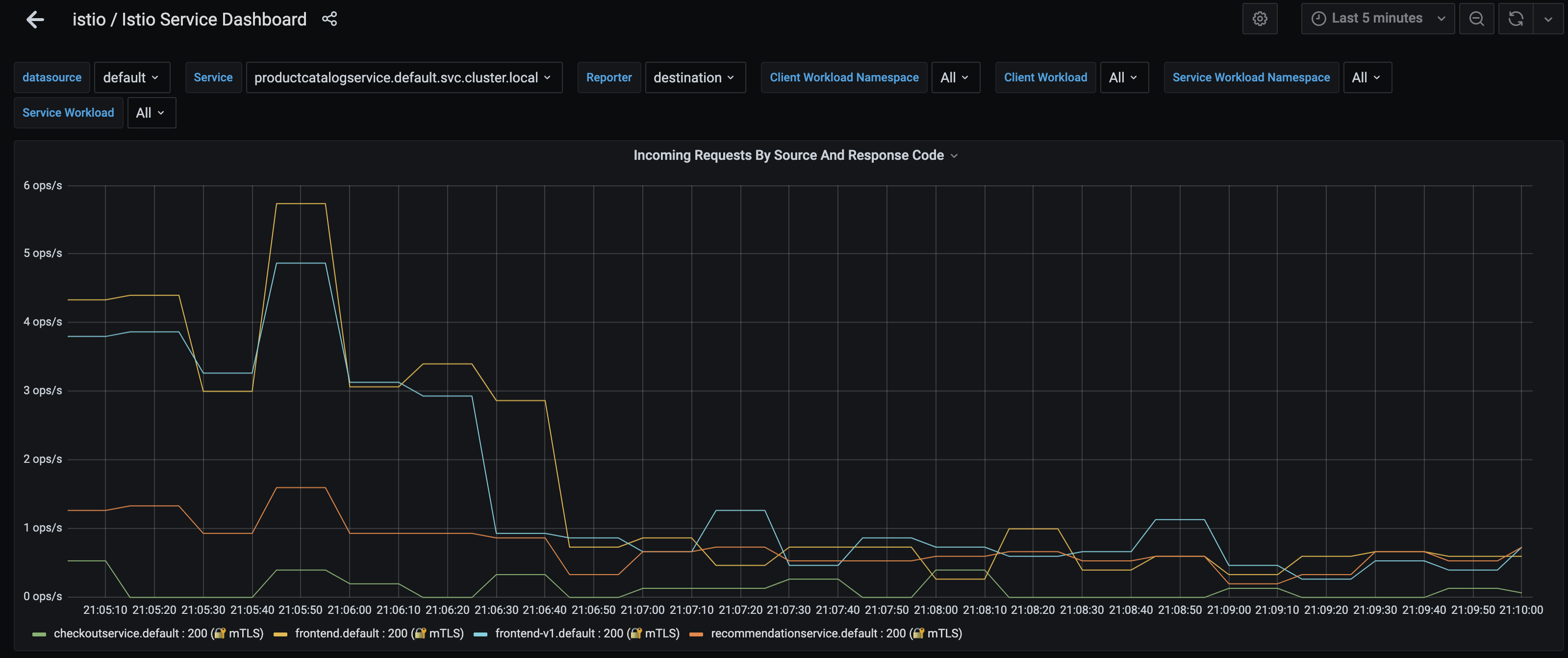
Task: Open the Last 5 minutes time picker
Action: [1377, 19]
